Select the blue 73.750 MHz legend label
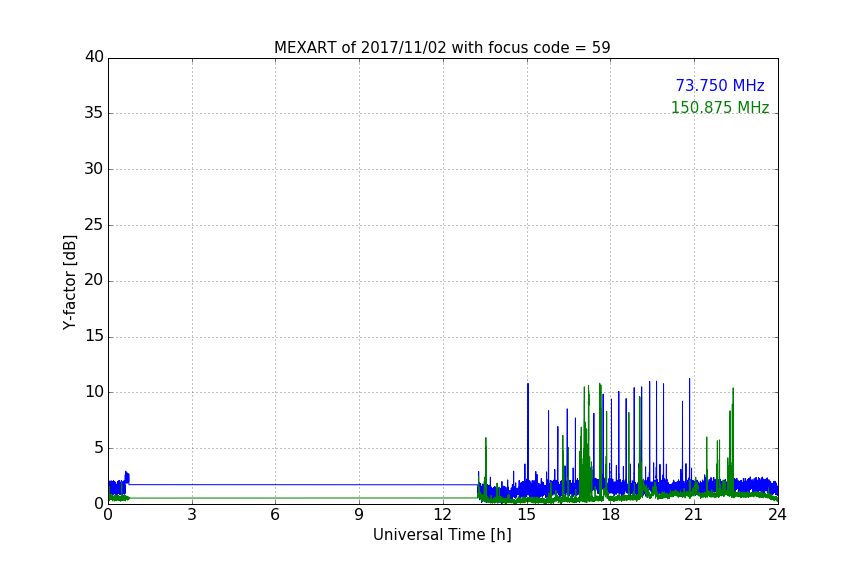864x576 pixels. point(720,85)
